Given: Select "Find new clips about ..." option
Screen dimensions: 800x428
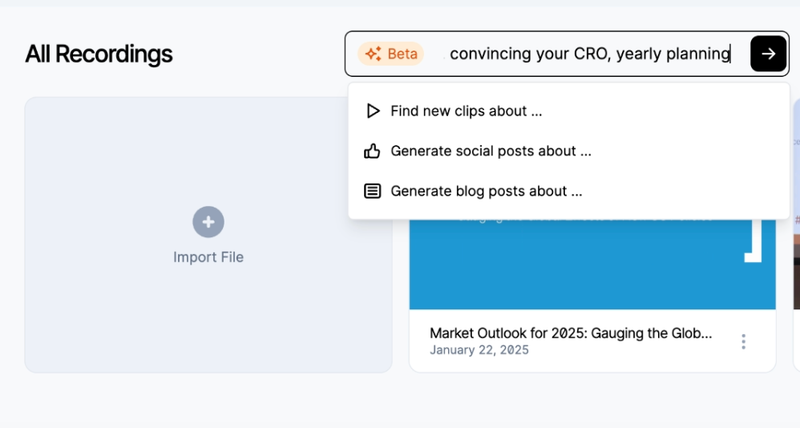Looking at the screenshot, I should click(466, 111).
